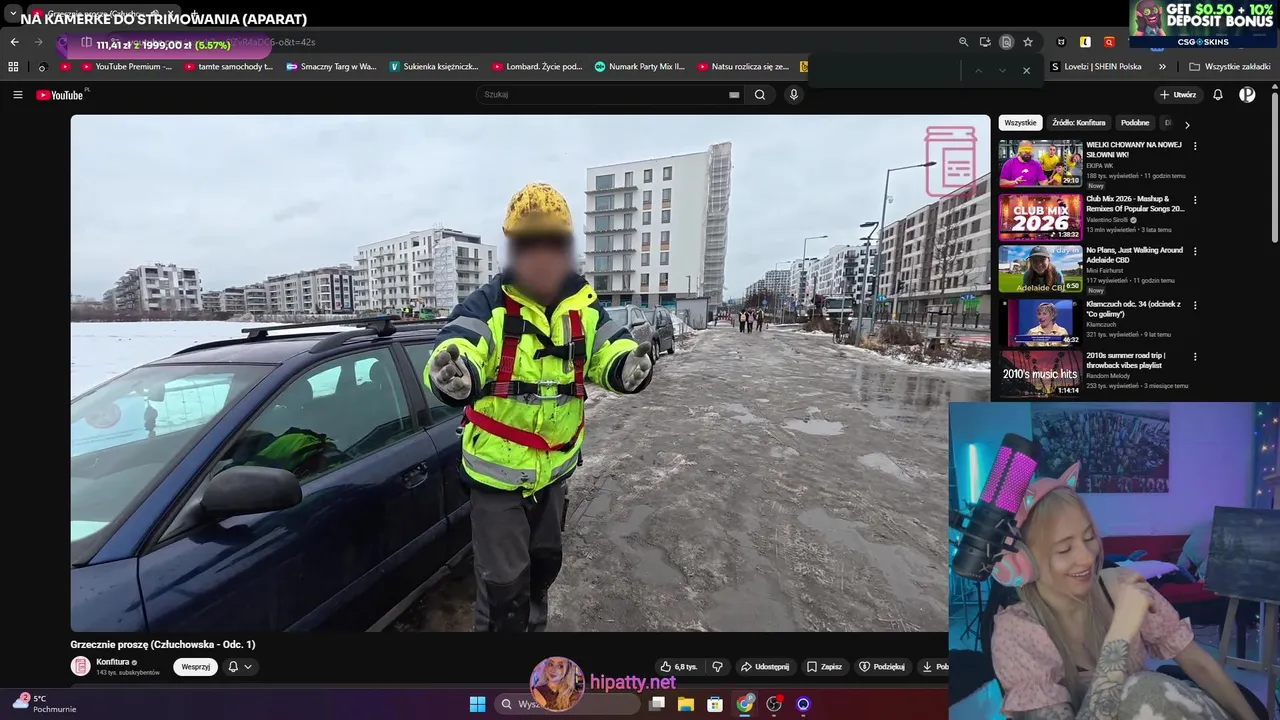Open the Wszystkie zakładki folder
1280x720 pixels.
(x=1230, y=67)
